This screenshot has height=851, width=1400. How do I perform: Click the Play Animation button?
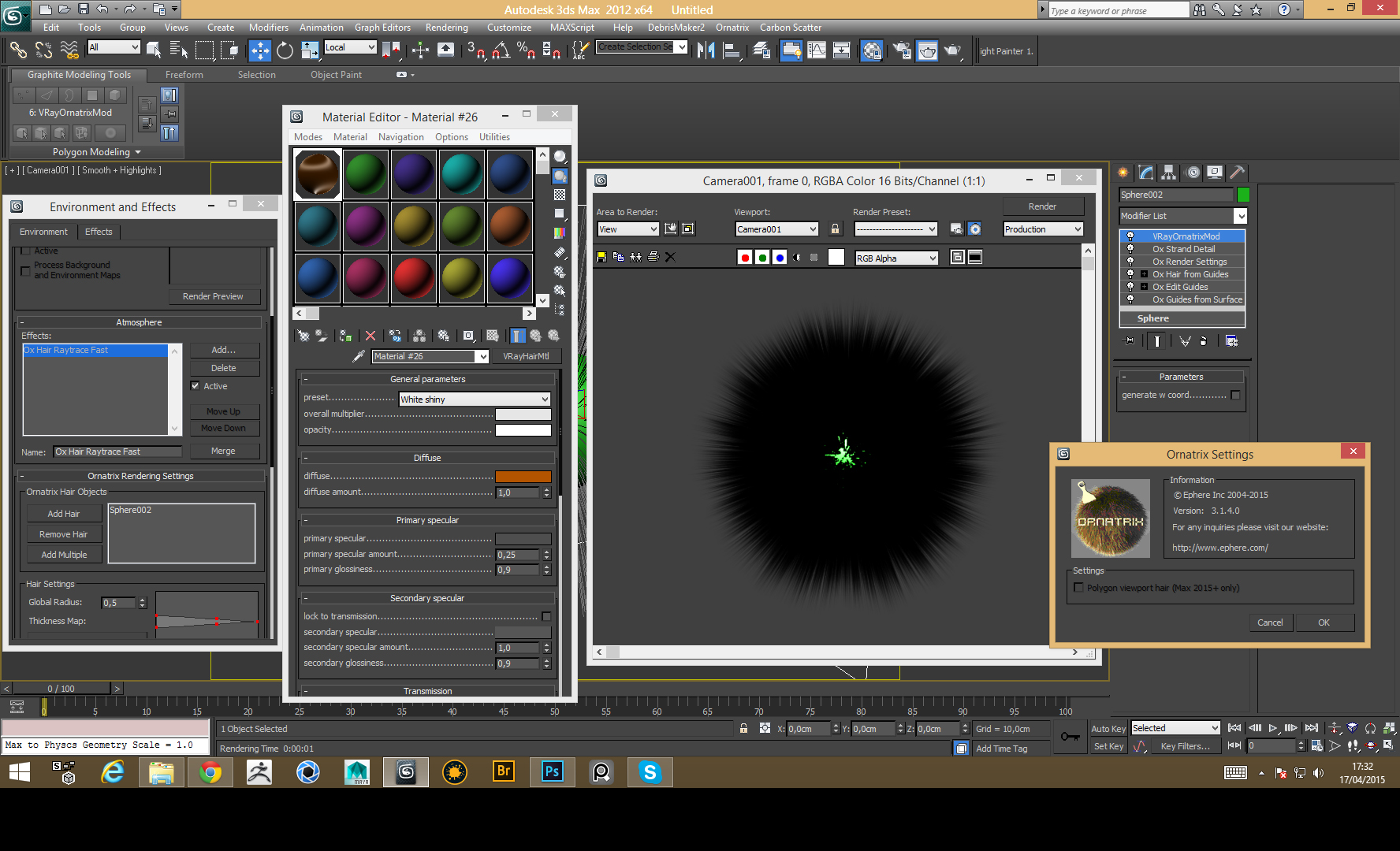[1272, 728]
